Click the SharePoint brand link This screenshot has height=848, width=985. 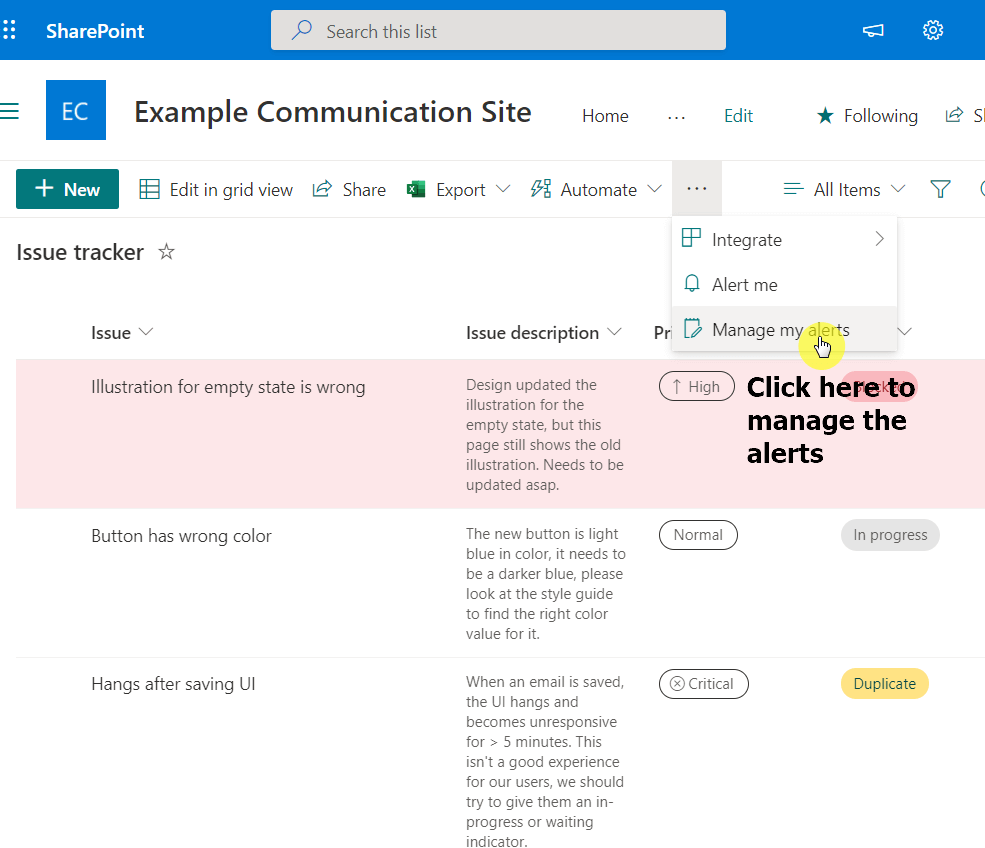(x=95, y=31)
